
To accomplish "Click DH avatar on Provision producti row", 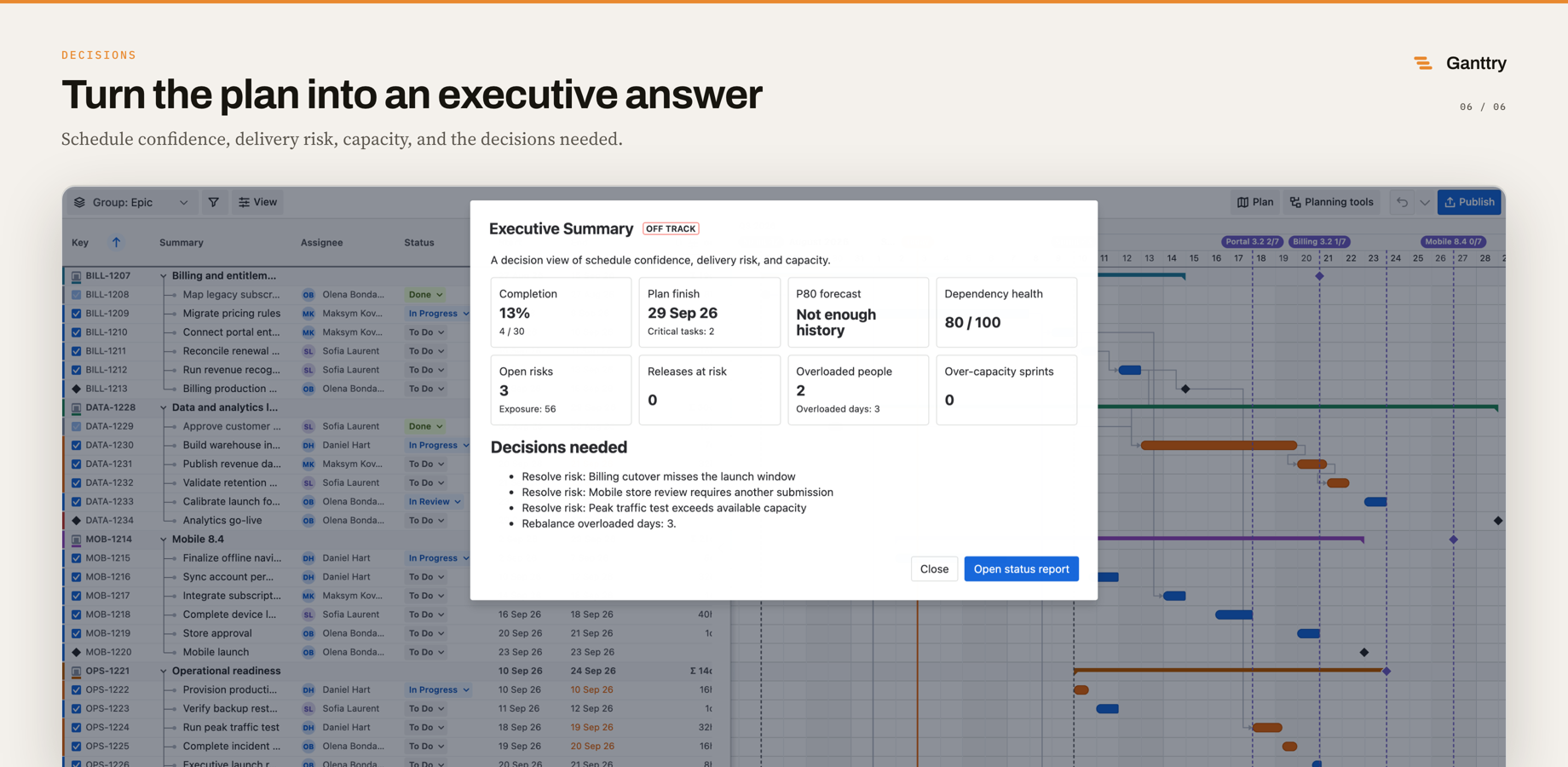I will click(x=308, y=690).
